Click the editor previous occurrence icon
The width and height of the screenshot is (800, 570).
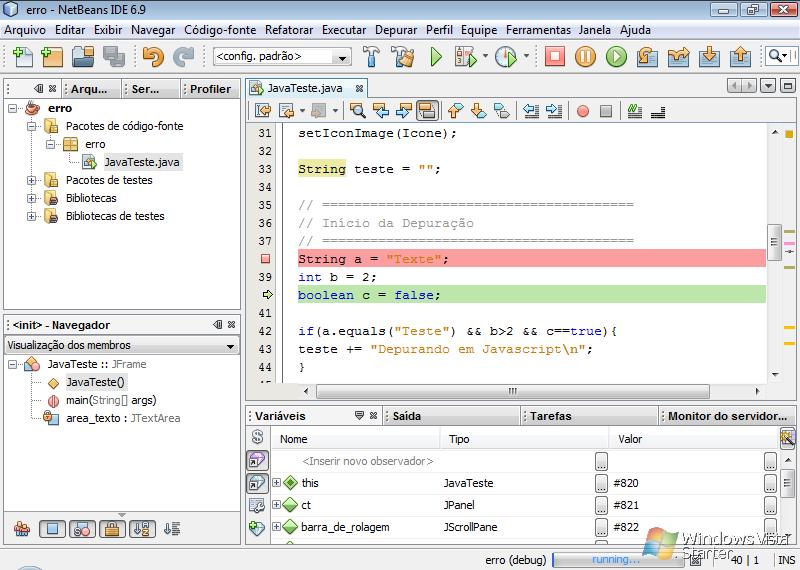[x=381, y=110]
